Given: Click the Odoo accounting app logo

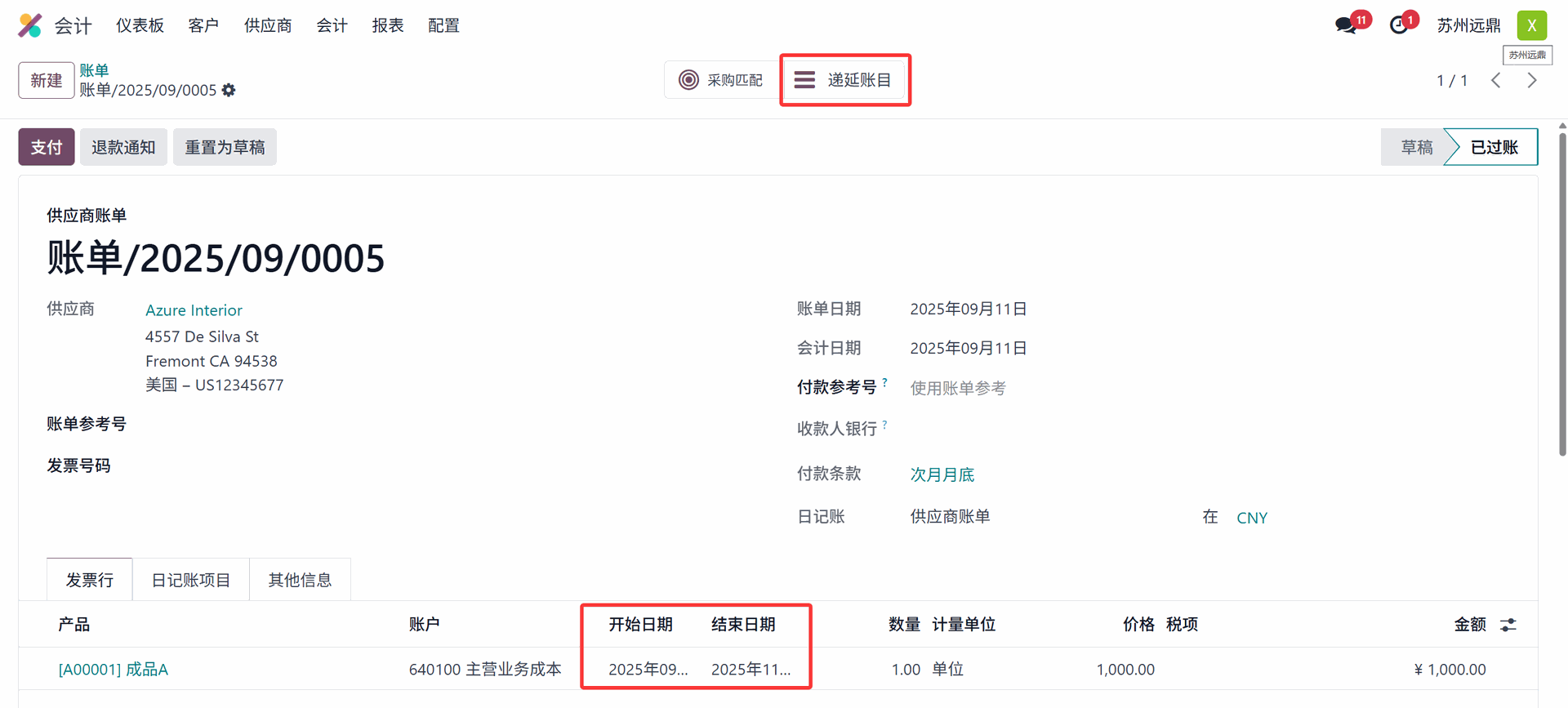Looking at the screenshot, I should [30, 25].
